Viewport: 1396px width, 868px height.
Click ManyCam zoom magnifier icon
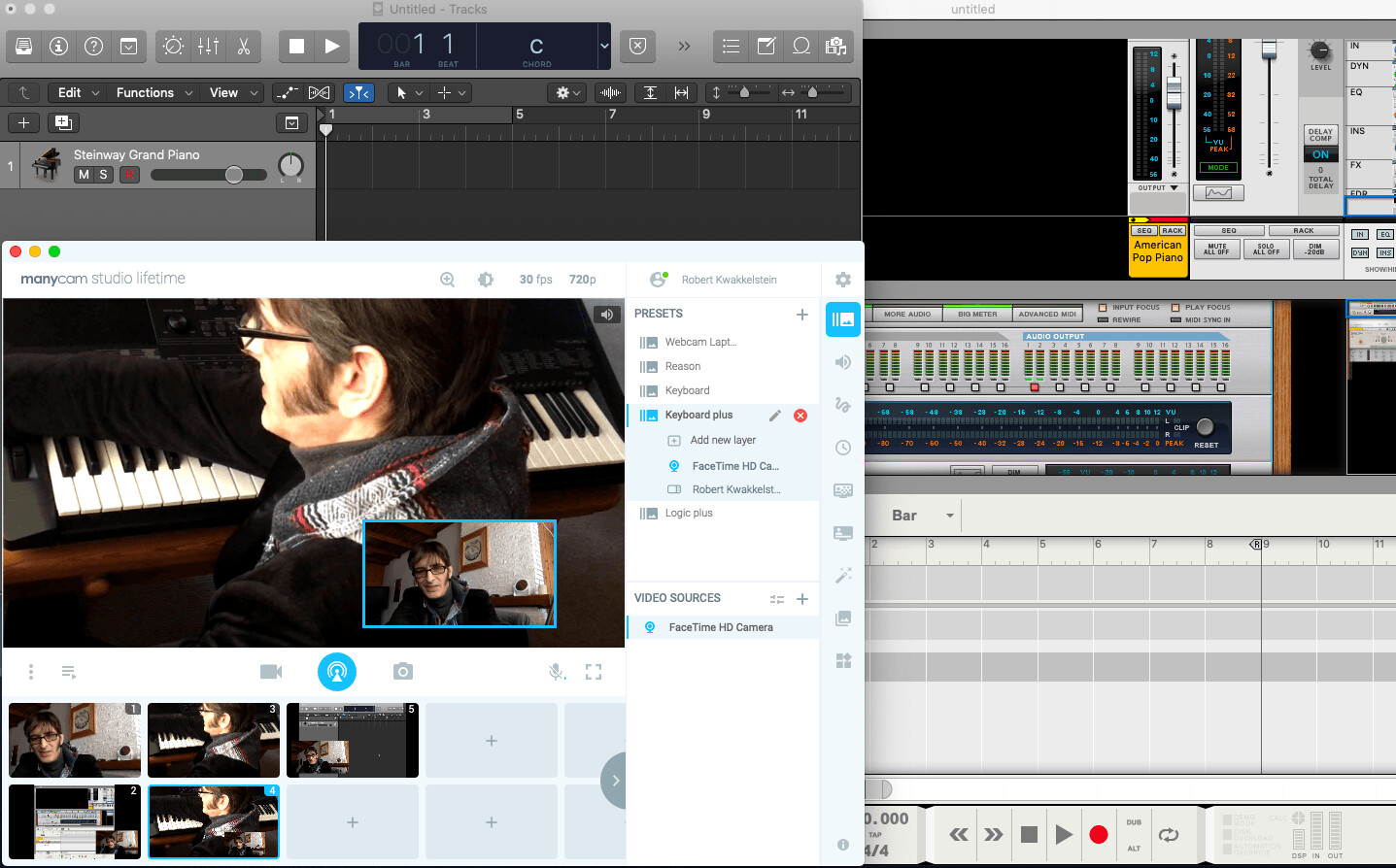pos(448,280)
